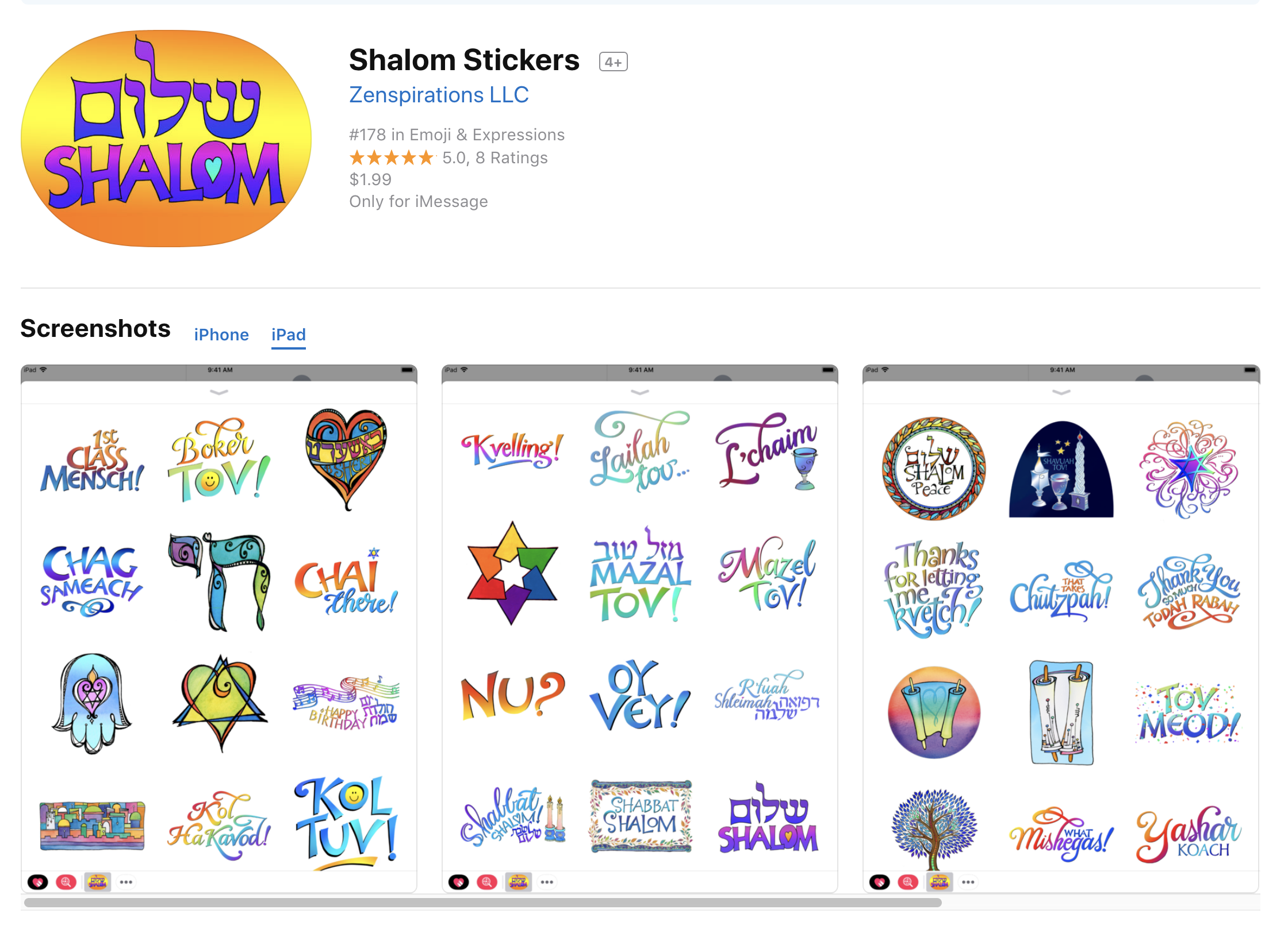This screenshot has width=1288, height=936.
Task: Click the Emoji & Expressions ranking text
Action: click(x=457, y=135)
